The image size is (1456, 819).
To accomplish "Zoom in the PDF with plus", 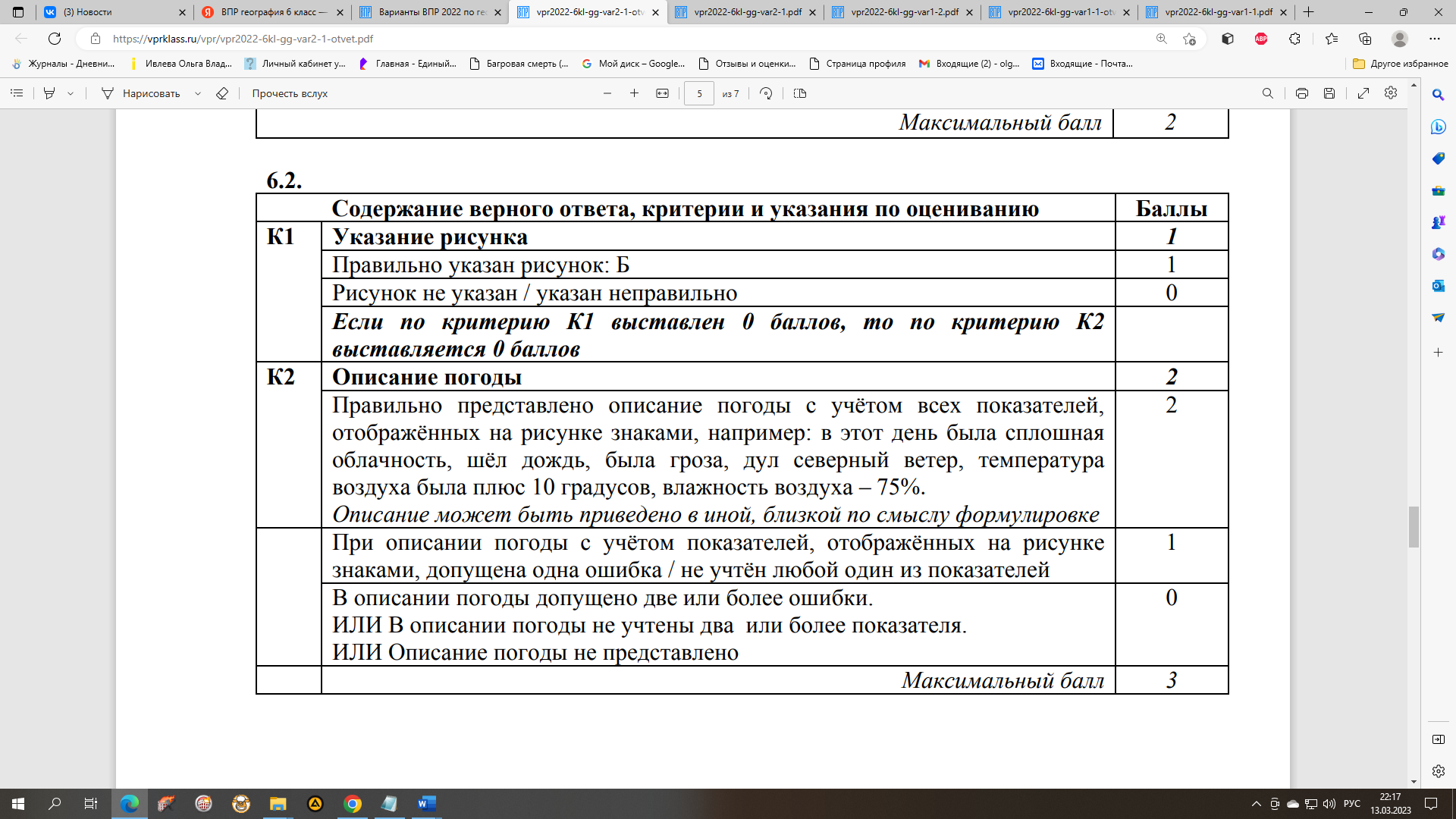I will point(635,93).
